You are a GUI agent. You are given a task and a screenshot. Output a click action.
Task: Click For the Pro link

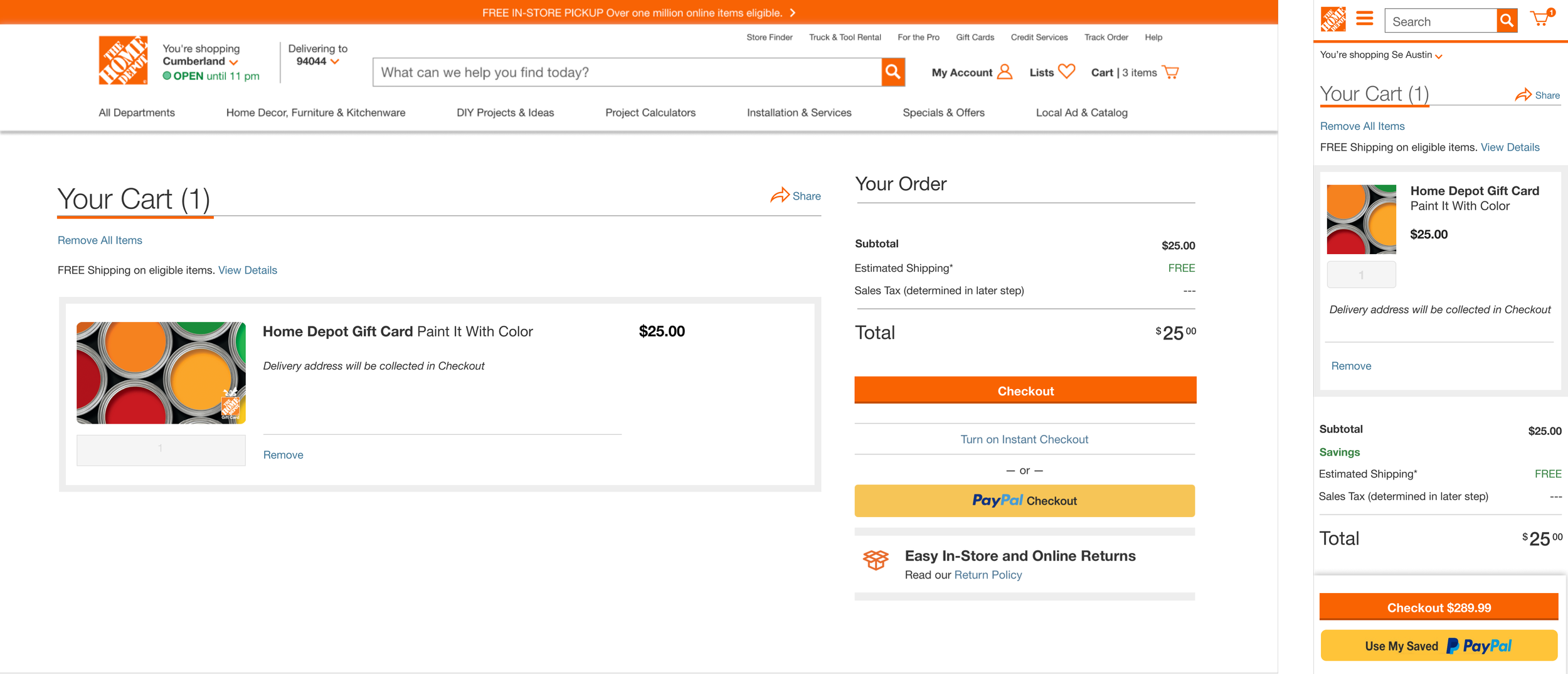[918, 37]
